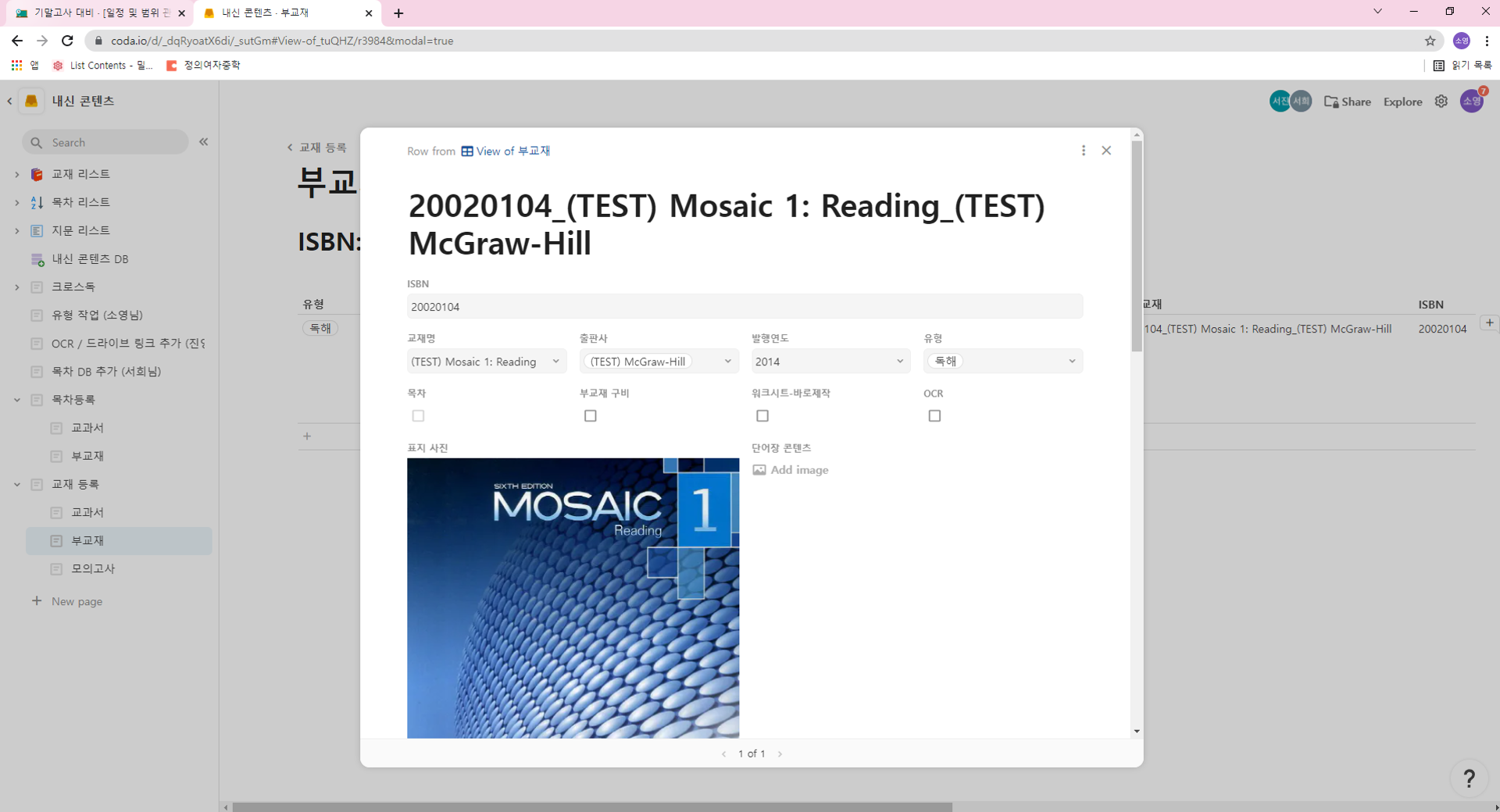Go back in browser history
1500x812 pixels.
[17, 41]
